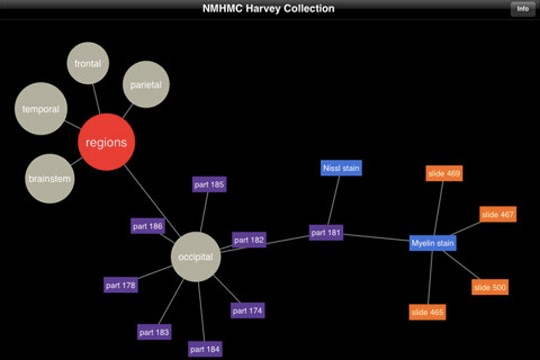The height and width of the screenshot is (360, 540).
Task: Expand the occipital node
Action: 196,257
